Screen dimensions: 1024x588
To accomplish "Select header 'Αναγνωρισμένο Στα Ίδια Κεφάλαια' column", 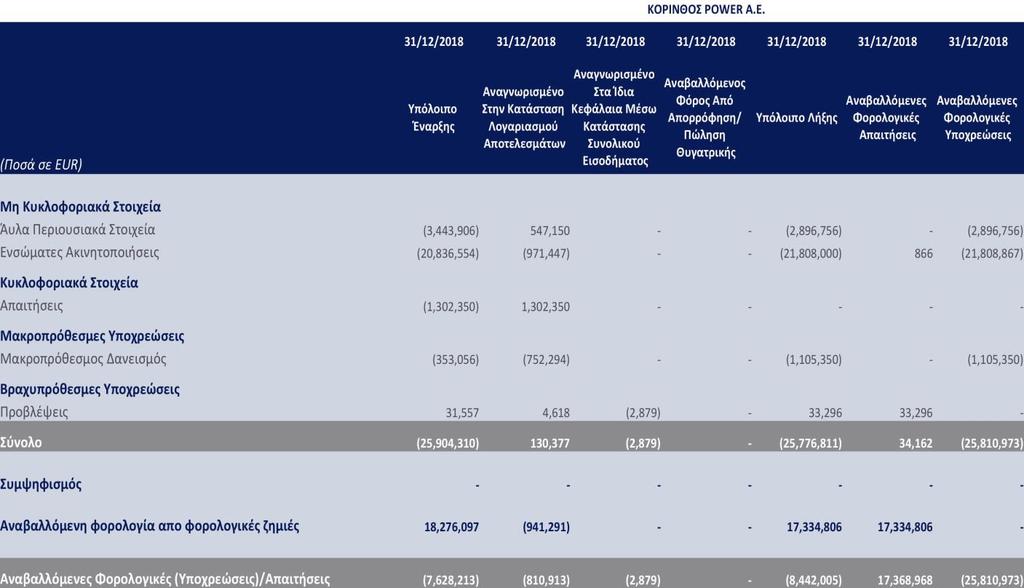I will point(614,118).
